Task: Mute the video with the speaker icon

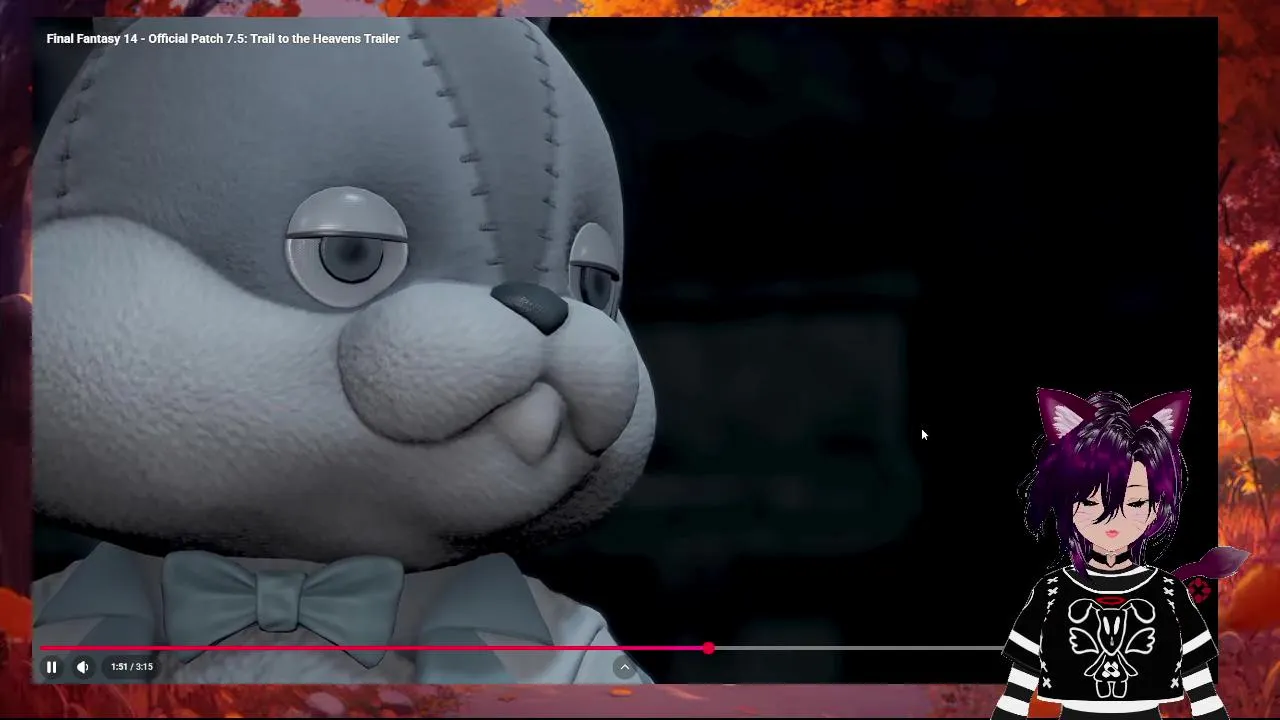Action: pos(83,667)
